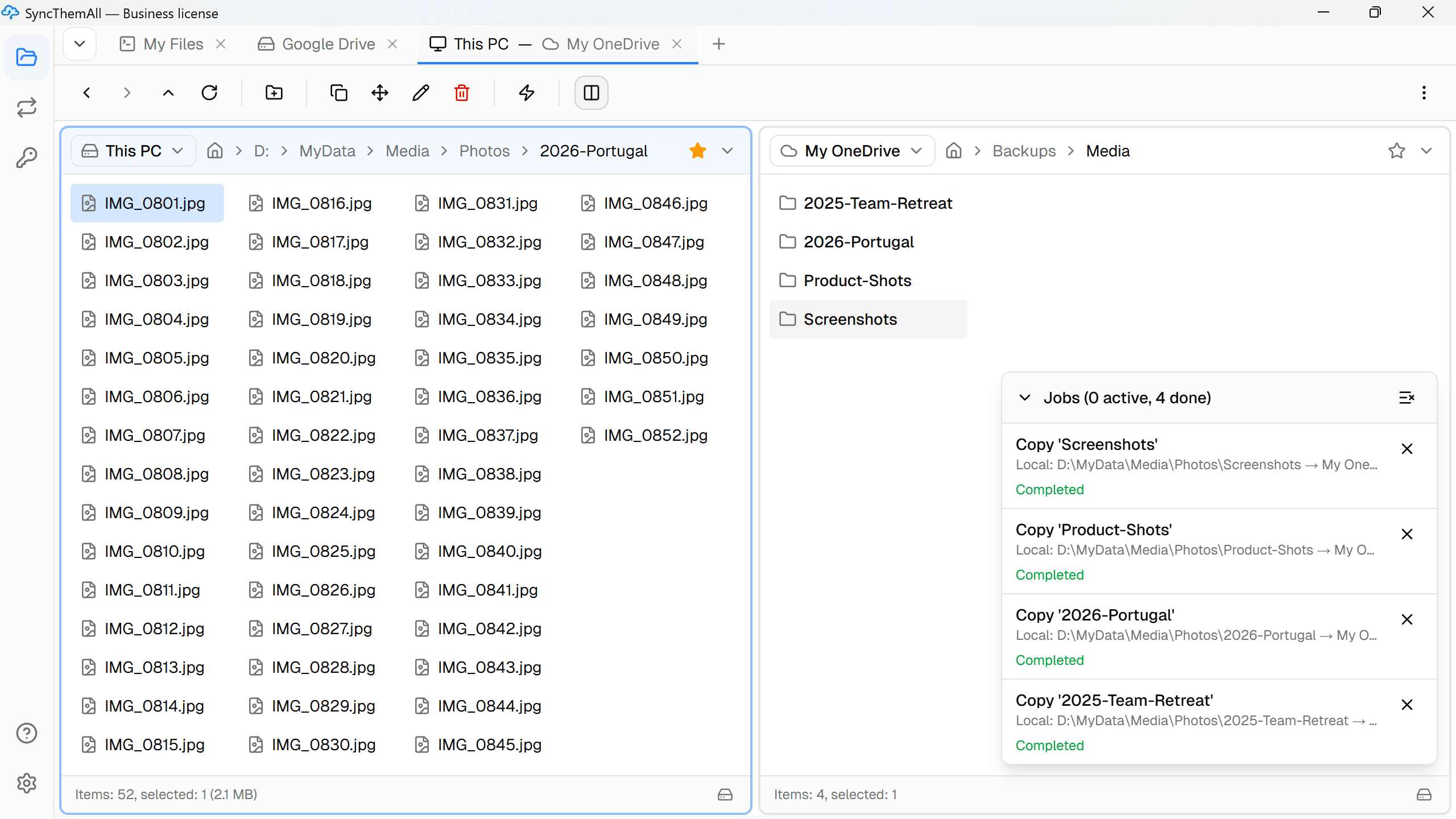Viewport: 1456px width, 819px height.
Task: Dismiss the Copy '2026-Portugal' job
Action: tap(1407, 619)
